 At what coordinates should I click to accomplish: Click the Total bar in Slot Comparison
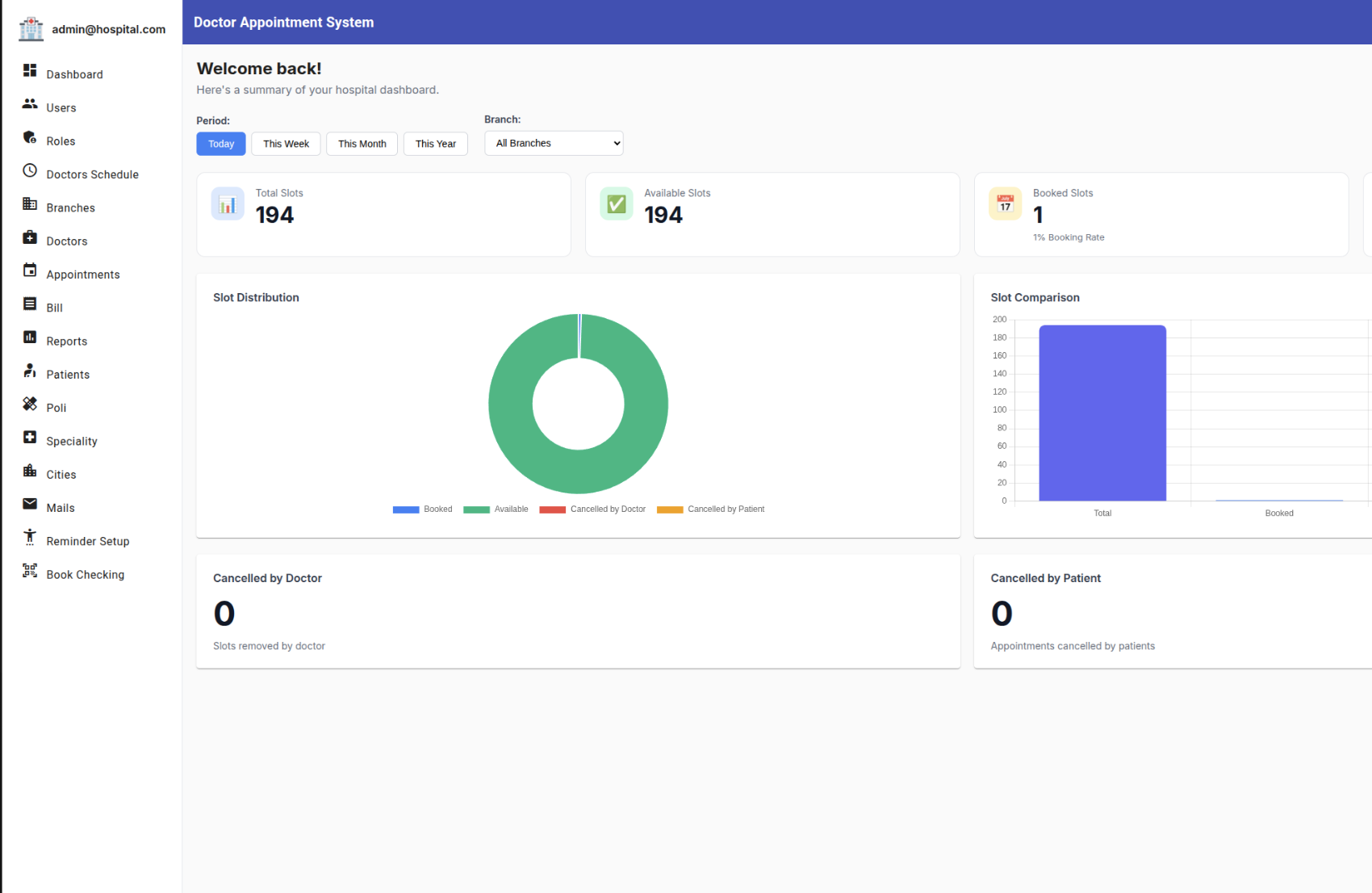pos(1102,413)
